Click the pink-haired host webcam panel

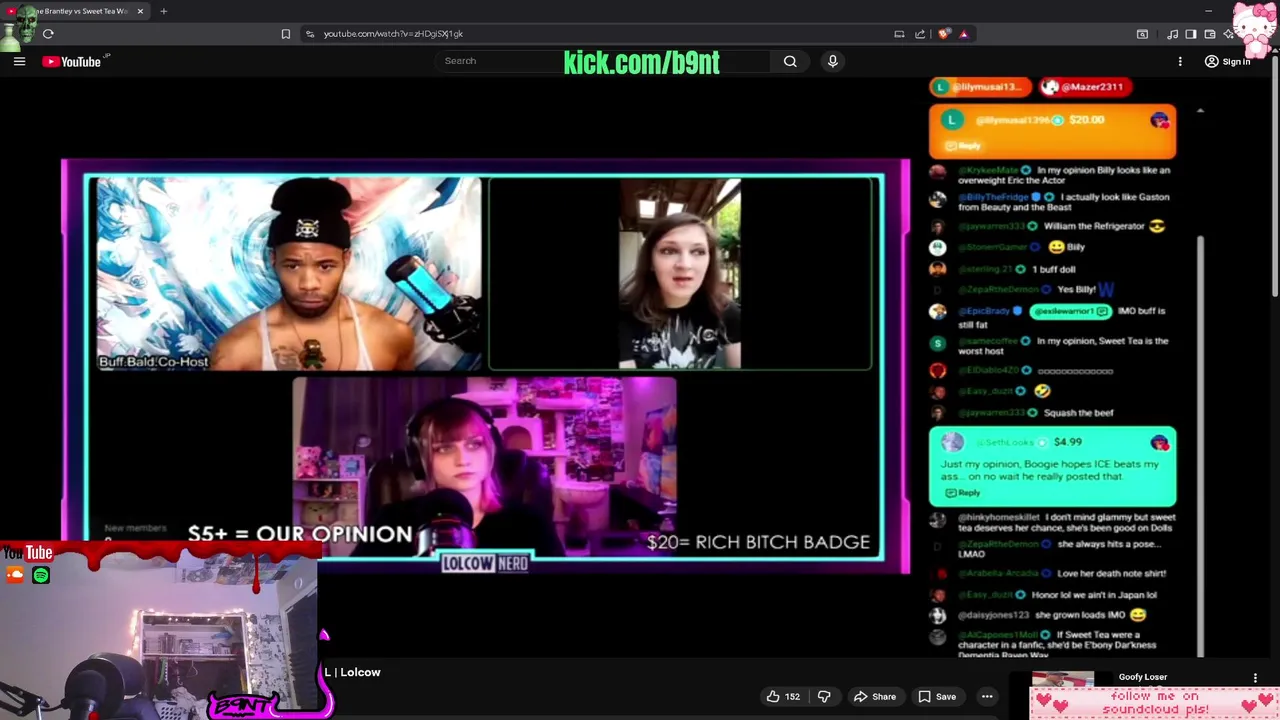point(484,466)
